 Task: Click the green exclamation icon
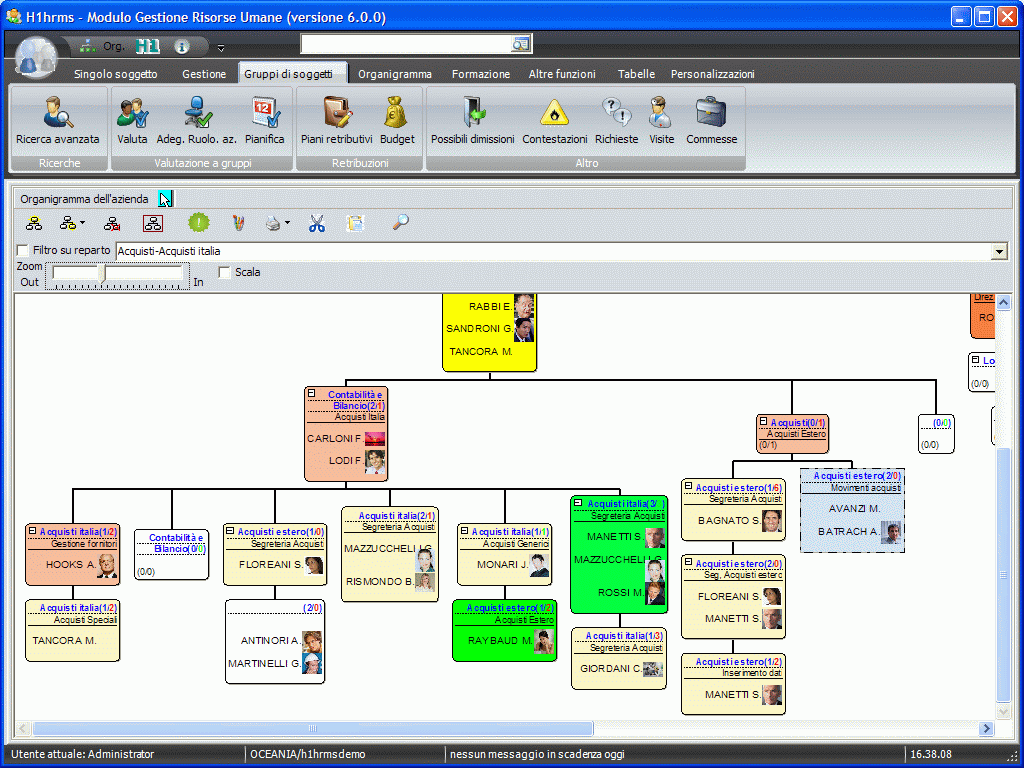click(x=199, y=223)
